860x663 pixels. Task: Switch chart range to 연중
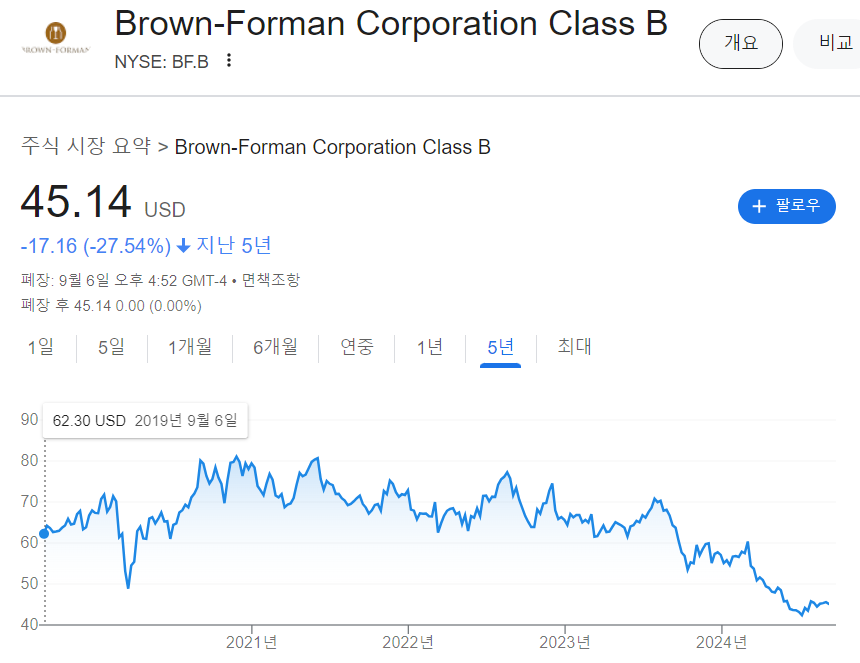[x=357, y=347]
